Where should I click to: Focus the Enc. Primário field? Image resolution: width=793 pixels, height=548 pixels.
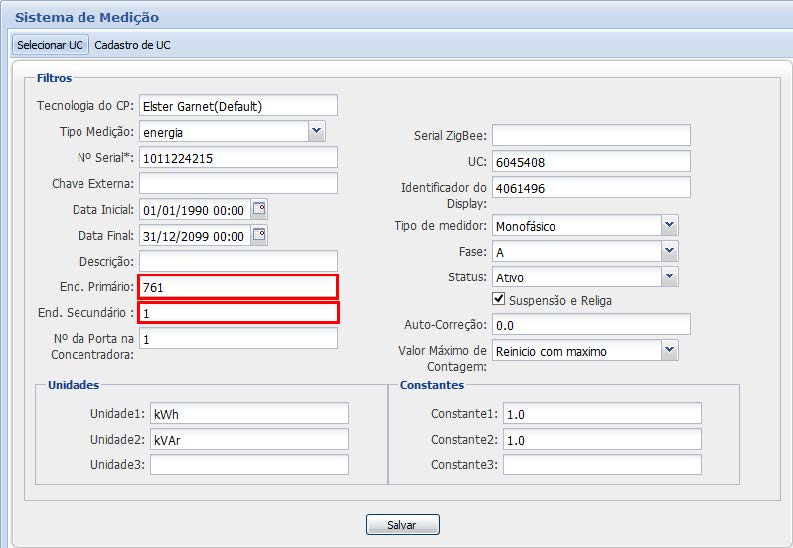(238, 287)
